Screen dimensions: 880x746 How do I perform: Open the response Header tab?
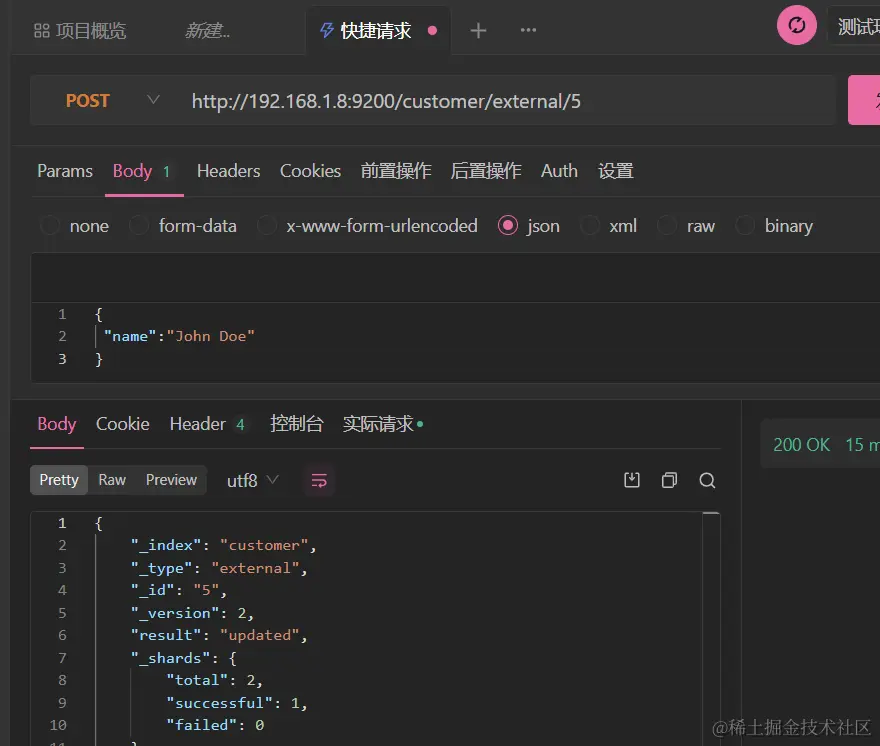pos(207,424)
